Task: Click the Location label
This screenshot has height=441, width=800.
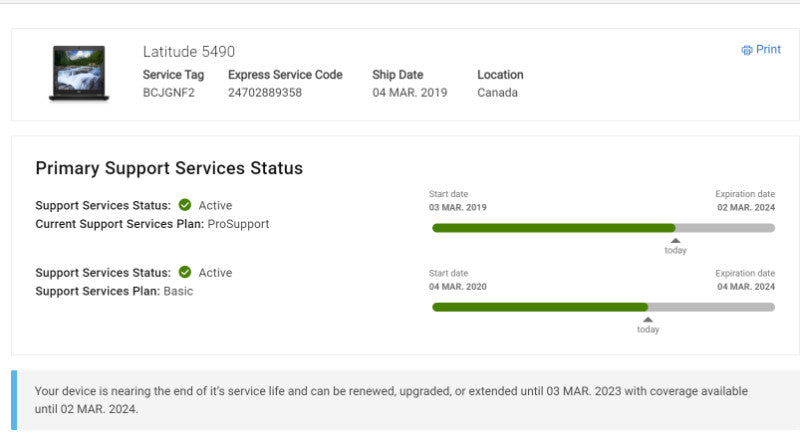Action: pyautogui.click(x=501, y=75)
